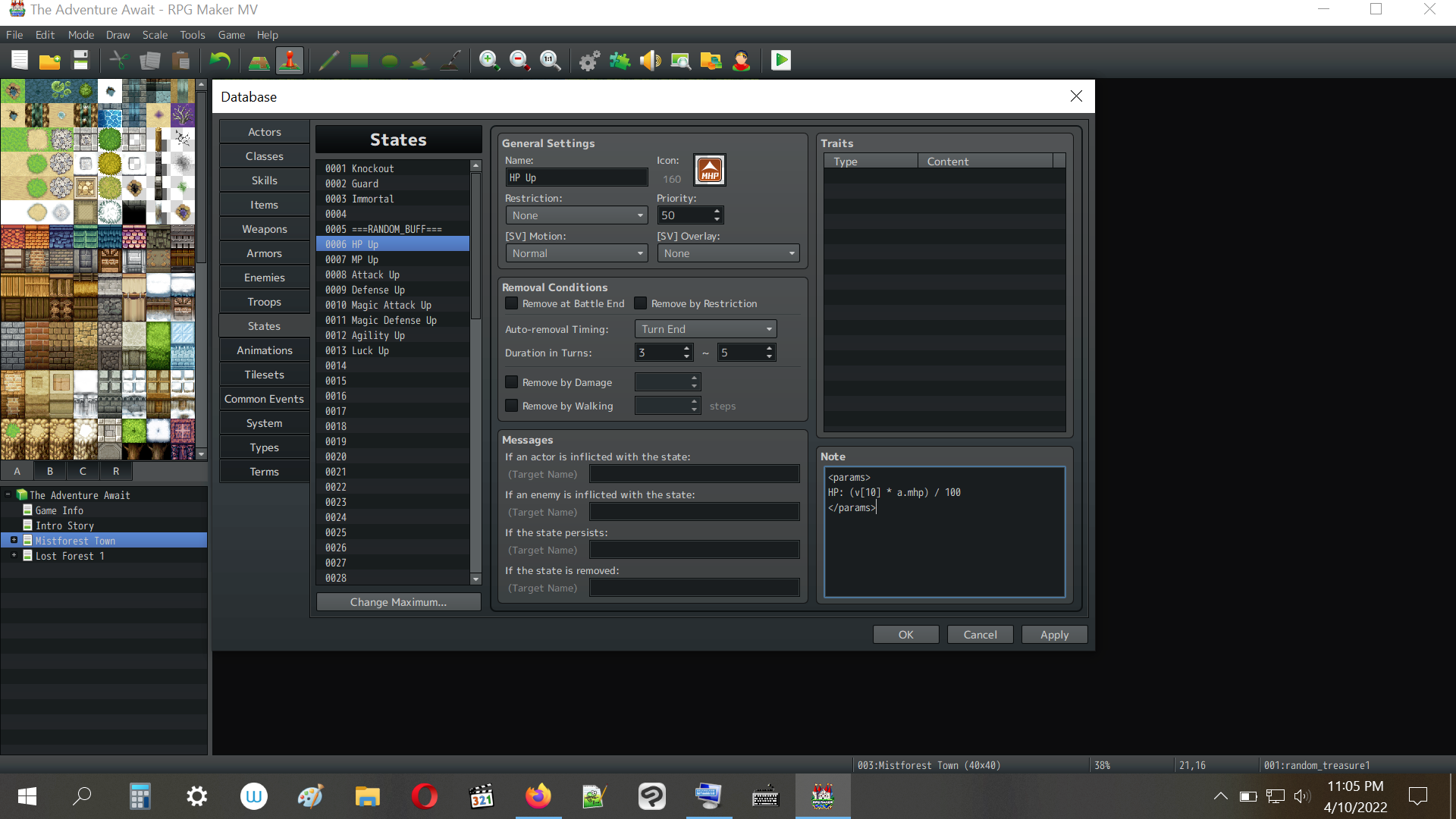Switch to Event mode icon
Viewport: 1456px width, 819px height.
(x=290, y=61)
